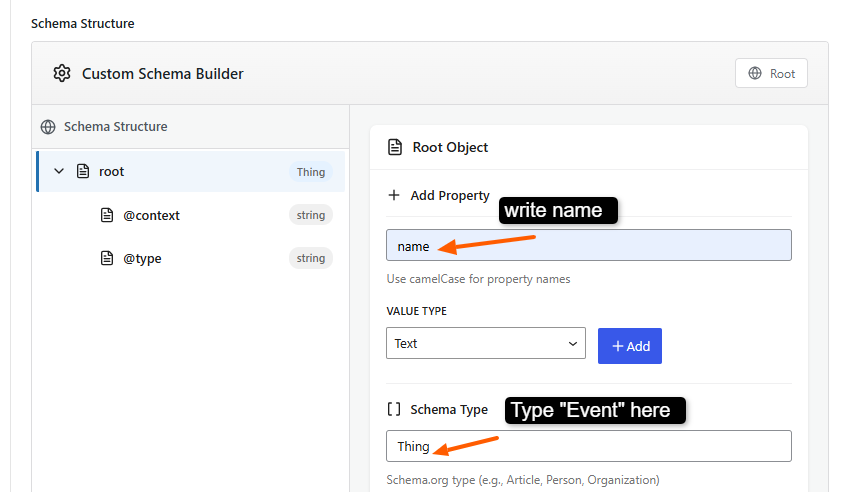Click the brackets icon beside Schema Type
This screenshot has width=844, height=492.
click(394, 409)
